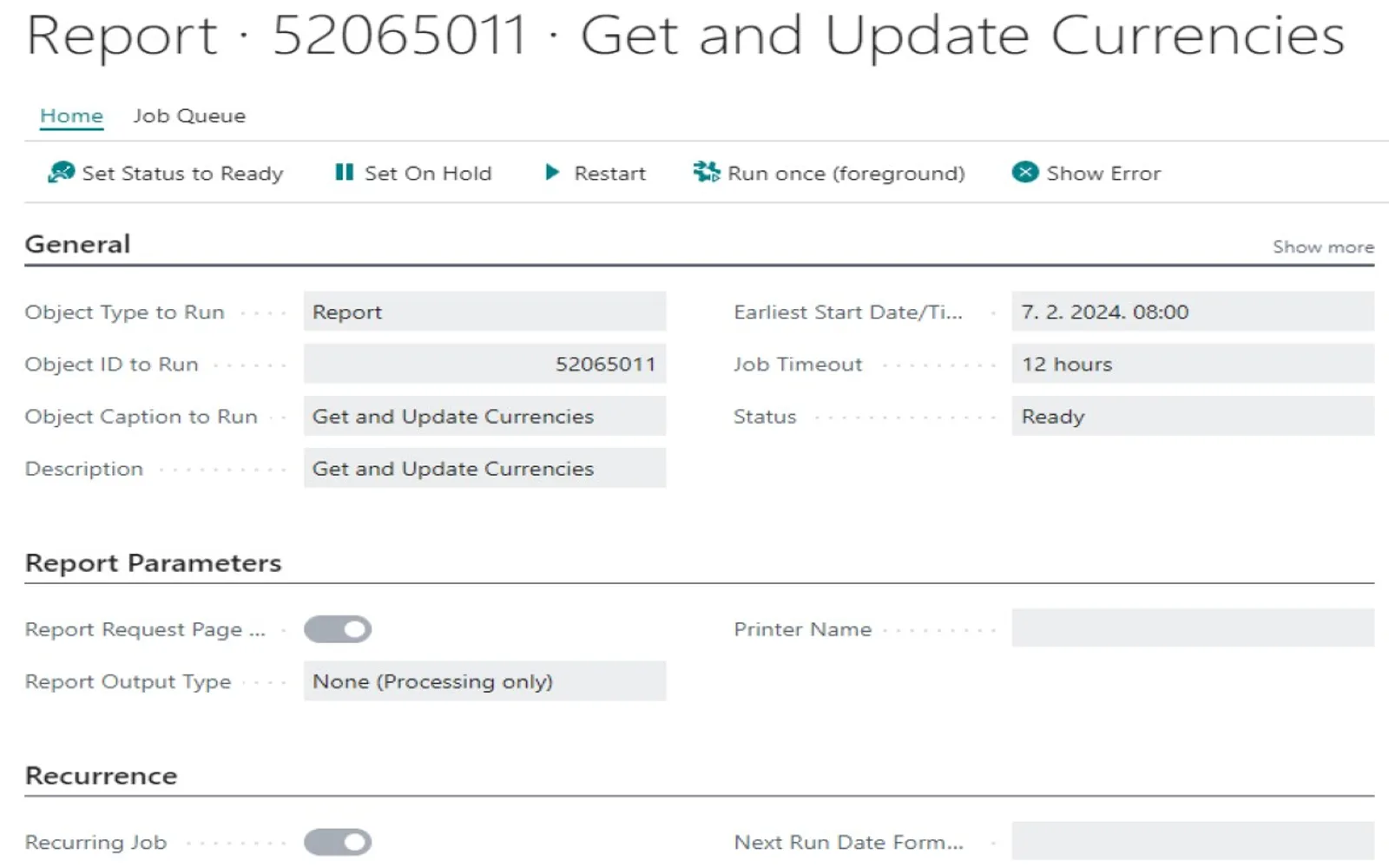This screenshot has height=868, width=1389.
Task: Click the empty Printer Name field
Action: click(1193, 628)
